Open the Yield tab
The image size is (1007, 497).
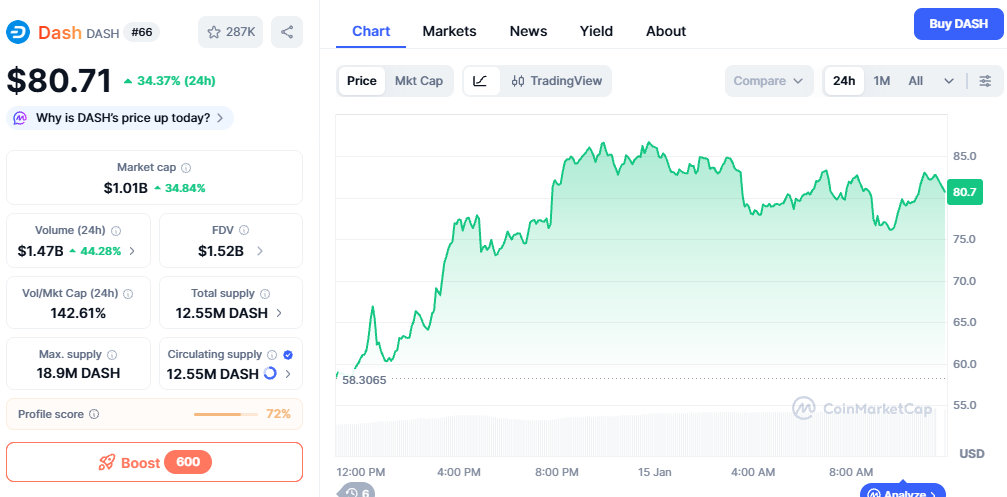597,31
